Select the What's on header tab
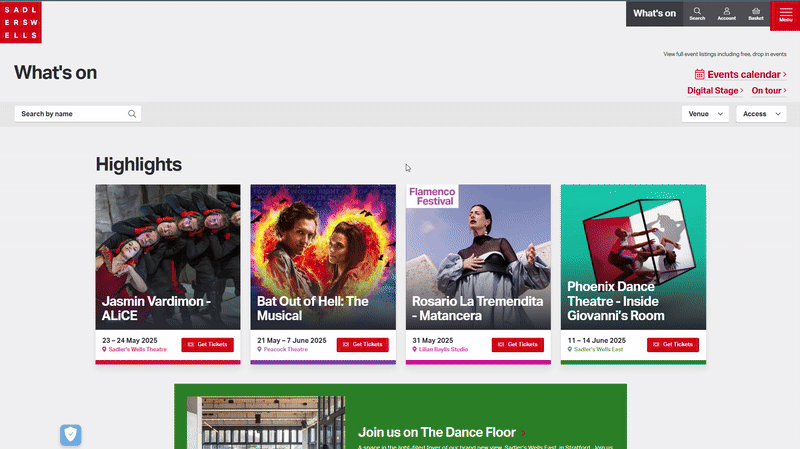The image size is (800, 449). point(654,14)
